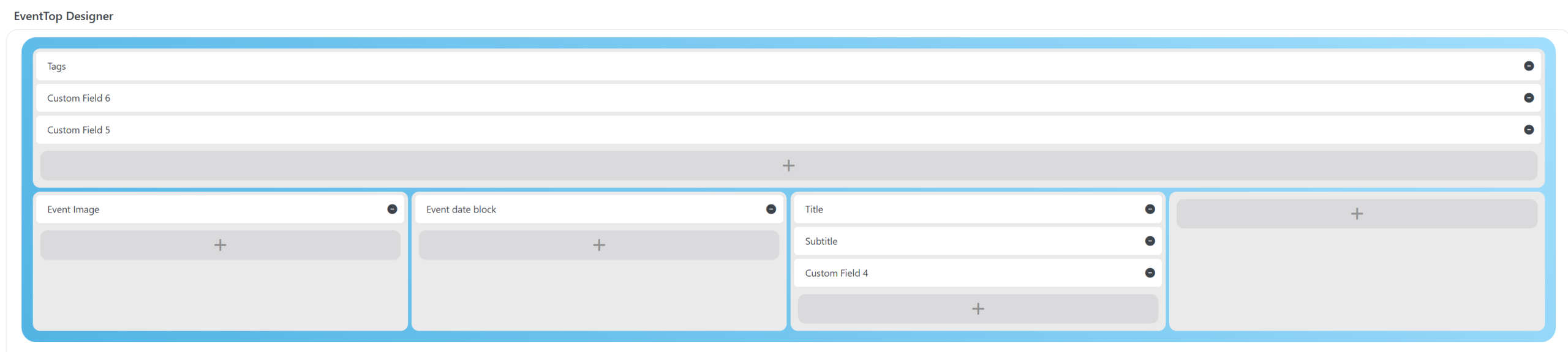Click the Custom Field 5 row
The image size is (1568, 352).
[735, 130]
